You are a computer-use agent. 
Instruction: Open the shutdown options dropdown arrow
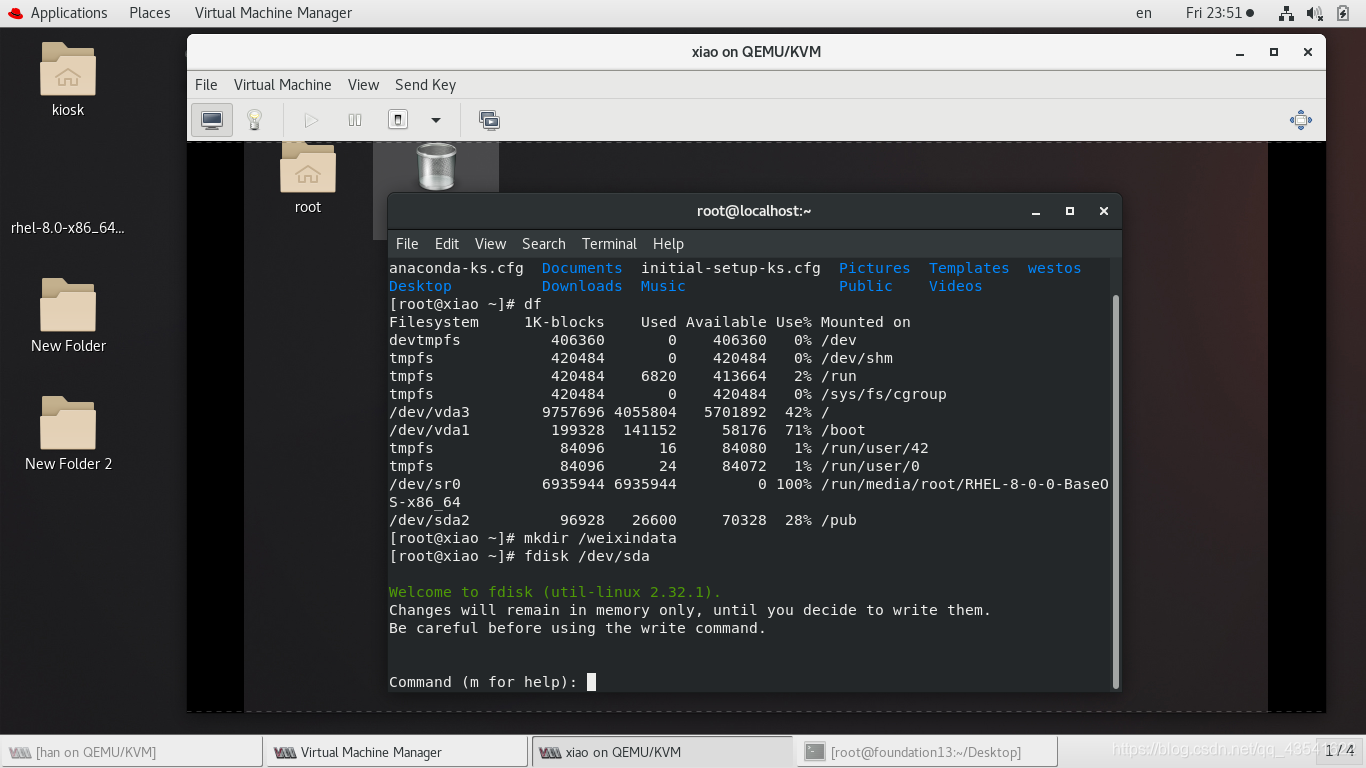click(436, 120)
